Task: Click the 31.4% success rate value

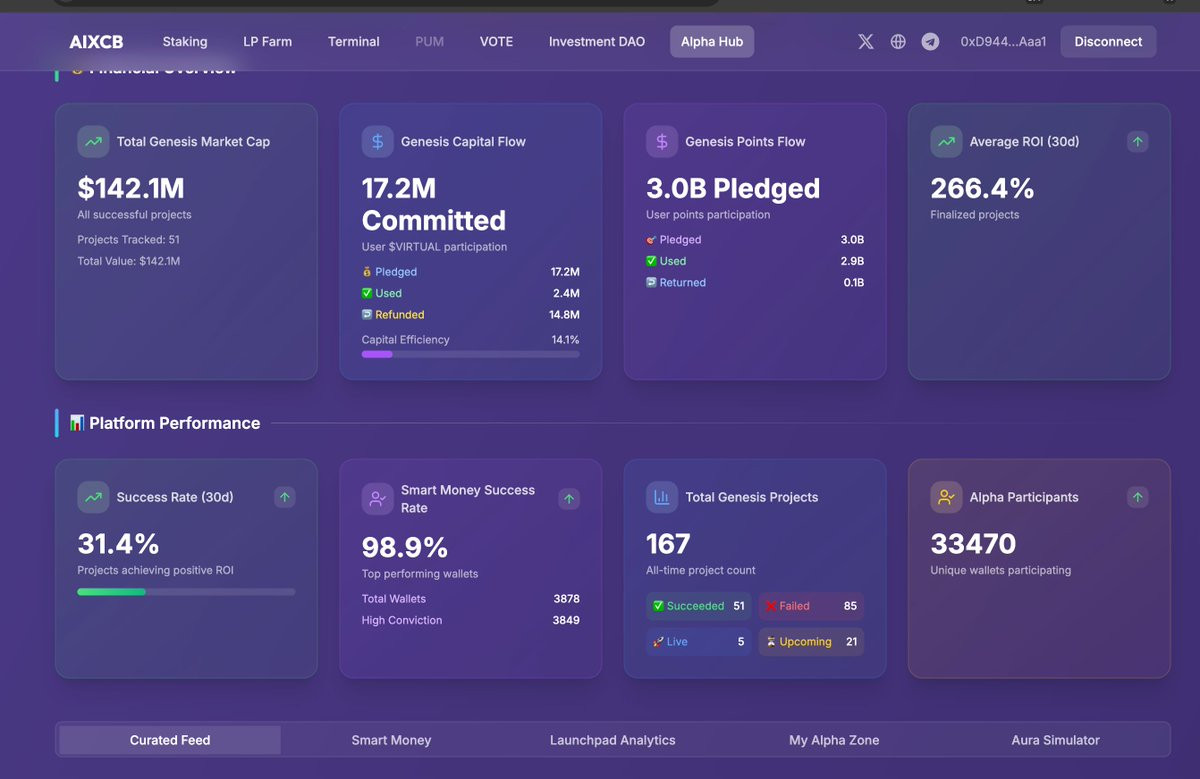Action: (x=119, y=544)
